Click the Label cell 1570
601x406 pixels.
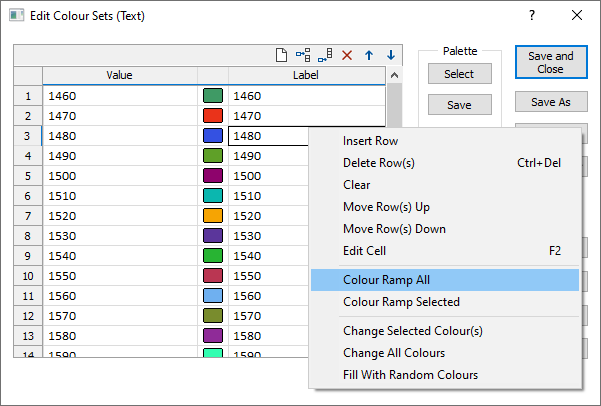[268, 316]
